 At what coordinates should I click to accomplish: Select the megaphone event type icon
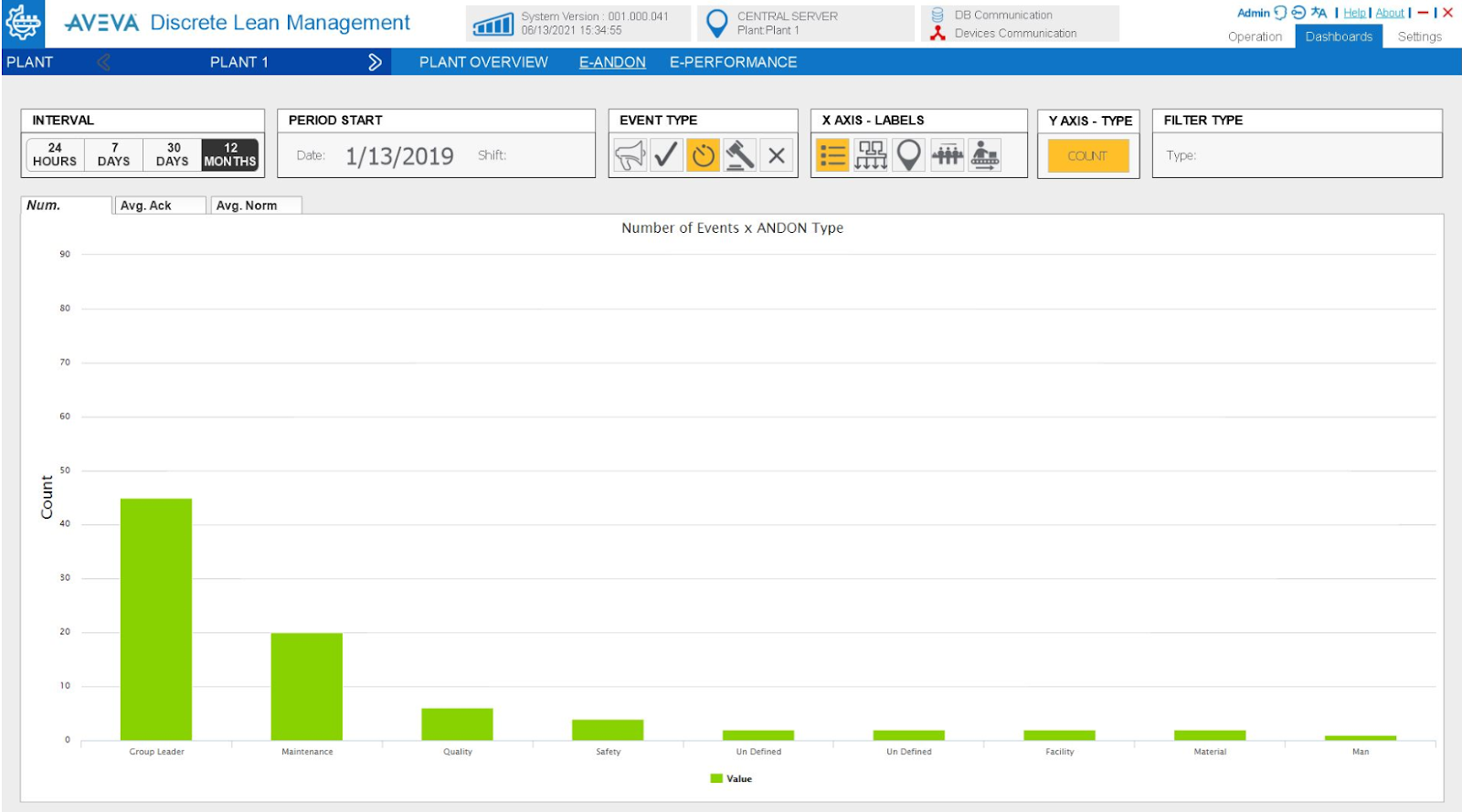pyautogui.click(x=630, y=155)
